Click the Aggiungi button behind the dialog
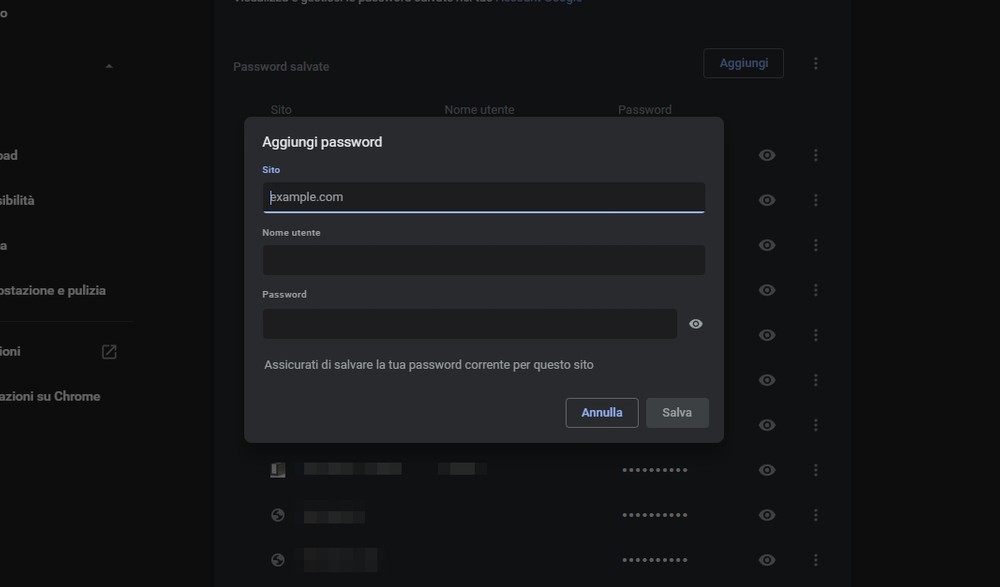The height and width of the screenshot is (587, 1000). (743, 63)
